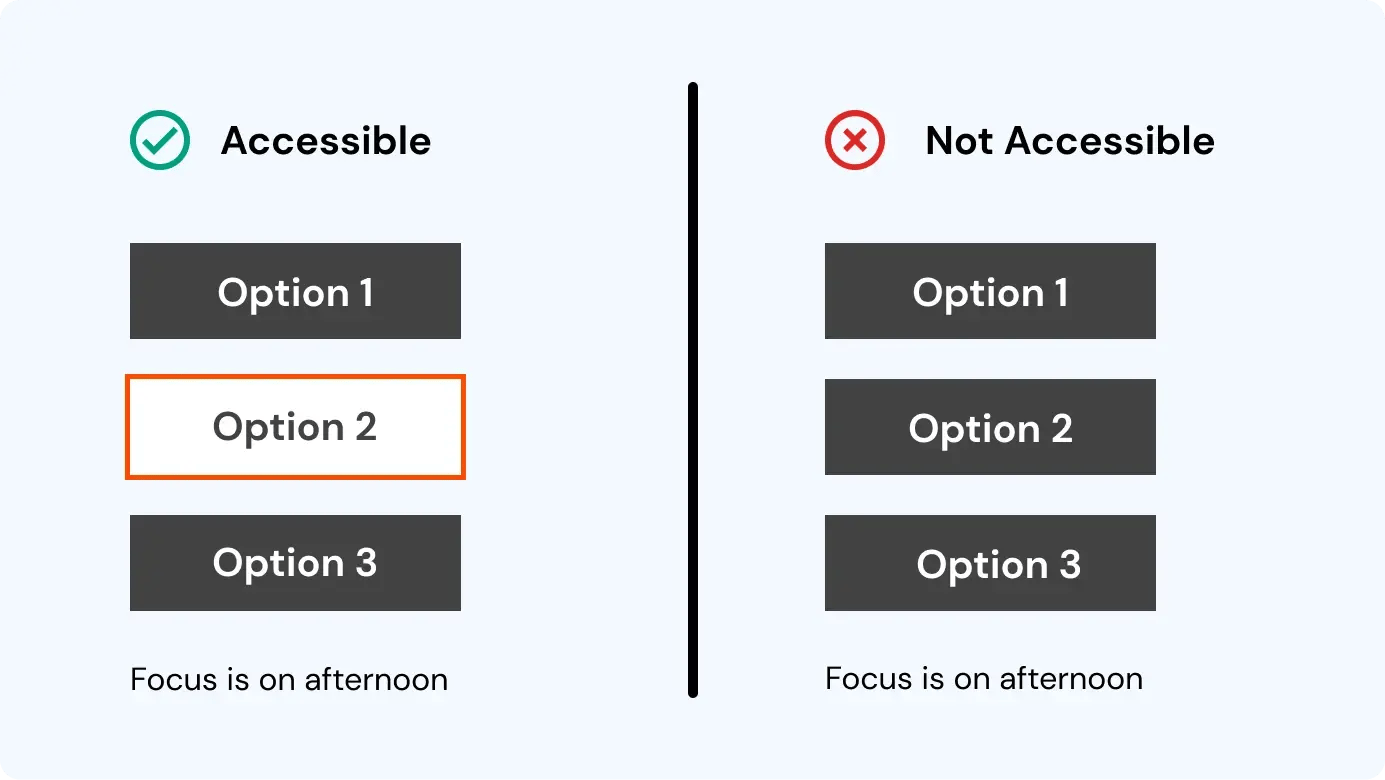The height and width of the screenshot is (780, 1385).
Task: Click the black vertical divider line
Action: tap(692, 390)
